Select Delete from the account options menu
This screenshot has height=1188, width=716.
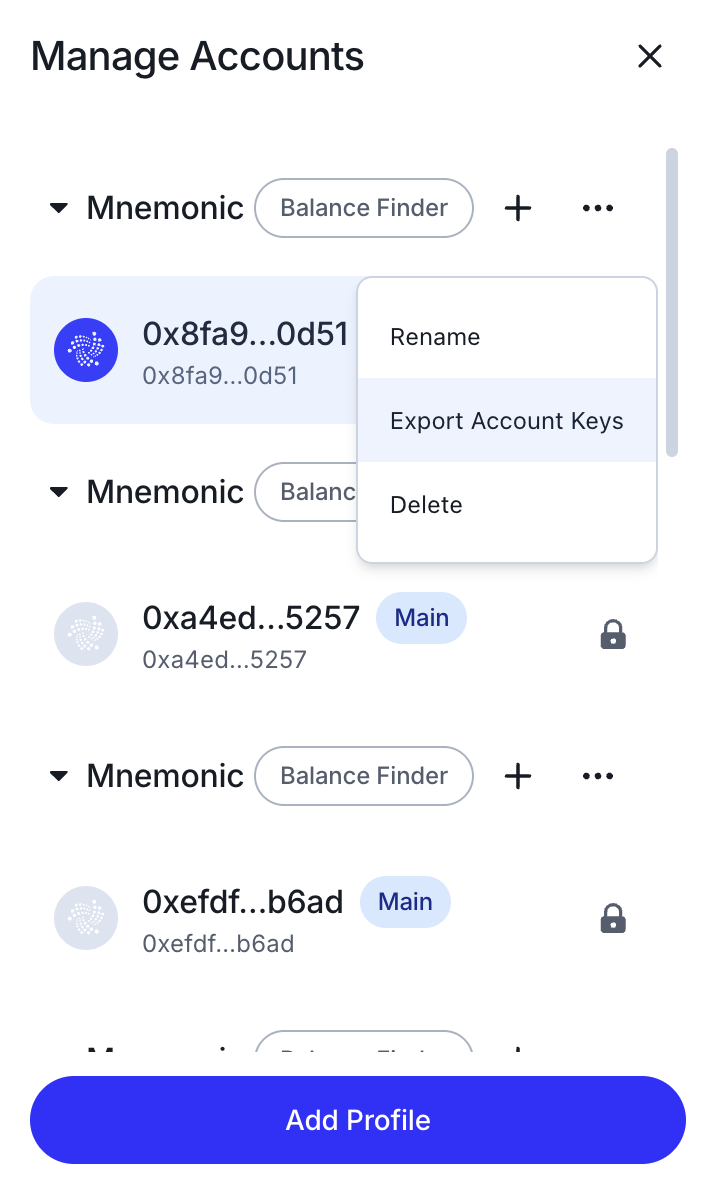click(x=426, y=504)
